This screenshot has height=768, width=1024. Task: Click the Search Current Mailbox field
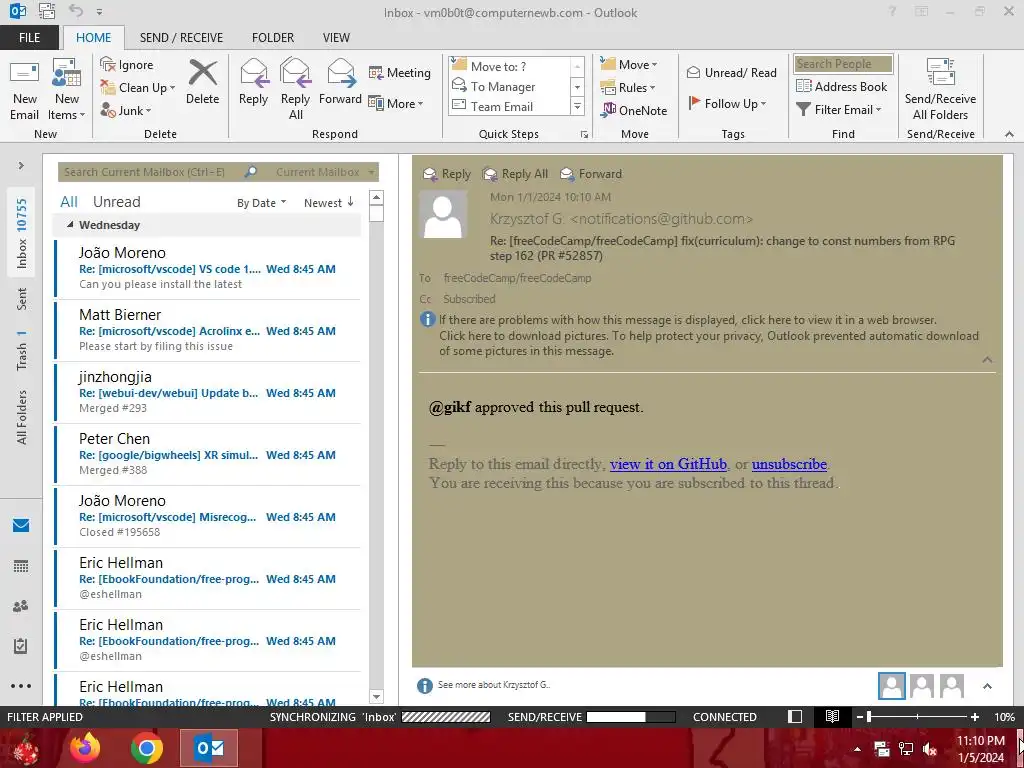(x=150, y=172)
